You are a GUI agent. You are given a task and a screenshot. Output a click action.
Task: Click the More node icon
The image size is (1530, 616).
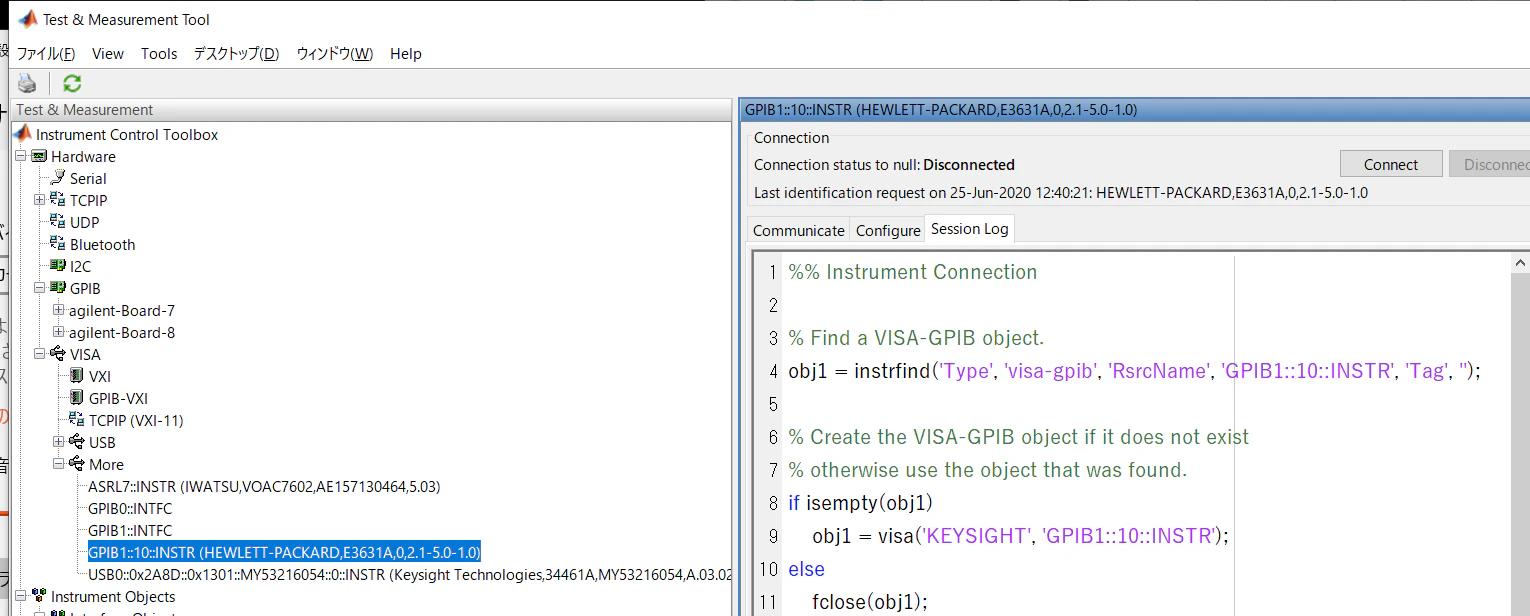[x=77, y=464]
